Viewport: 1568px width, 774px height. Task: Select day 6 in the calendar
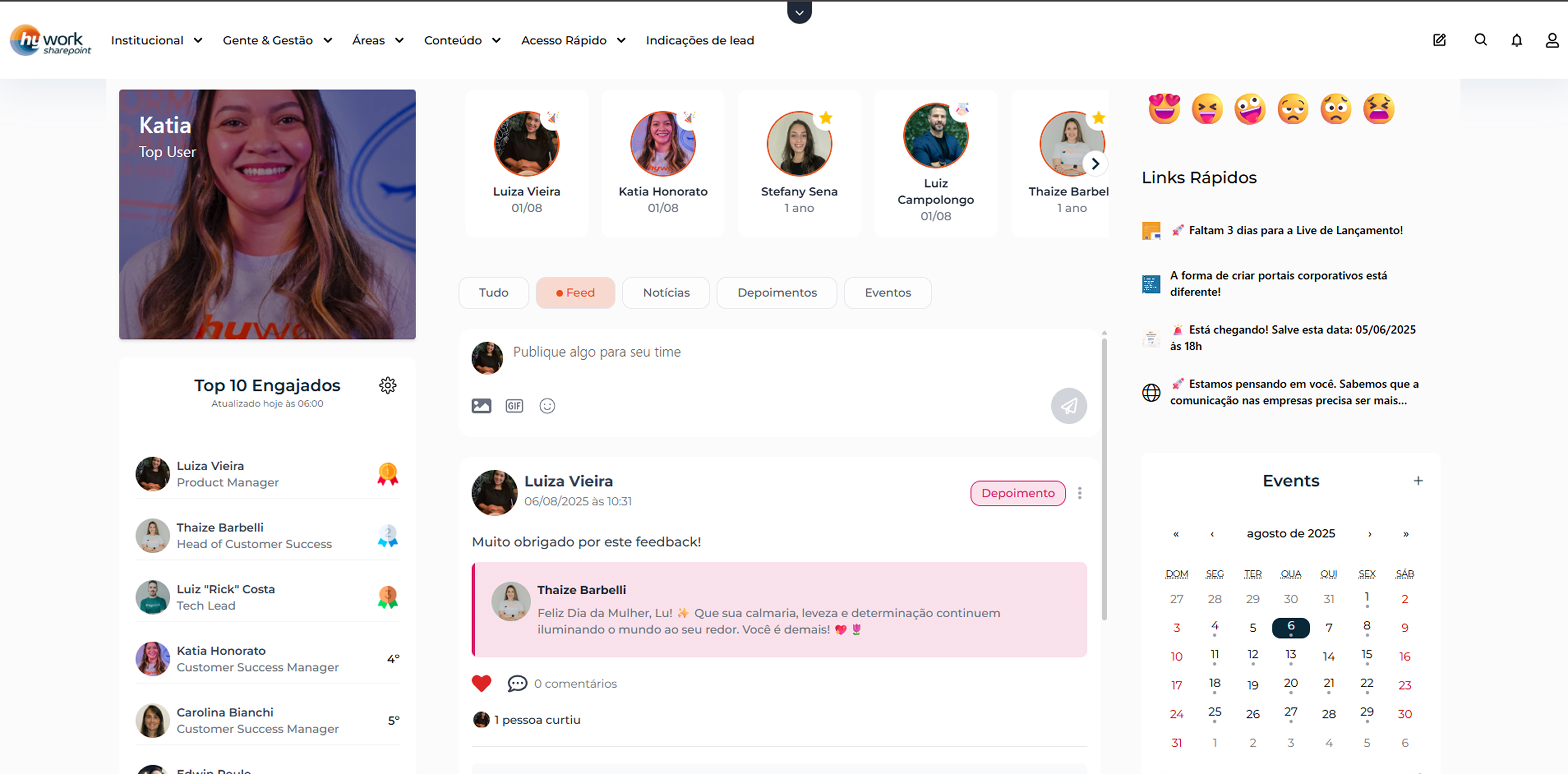1290,627
